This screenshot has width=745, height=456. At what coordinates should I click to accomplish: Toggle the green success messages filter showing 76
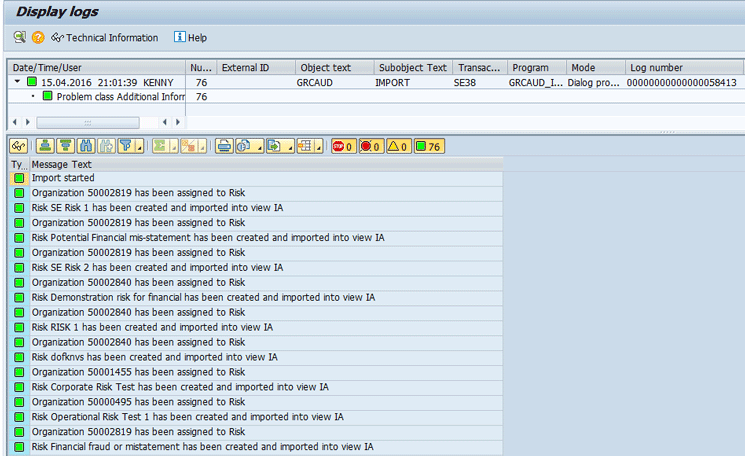(x=429, y=146)
